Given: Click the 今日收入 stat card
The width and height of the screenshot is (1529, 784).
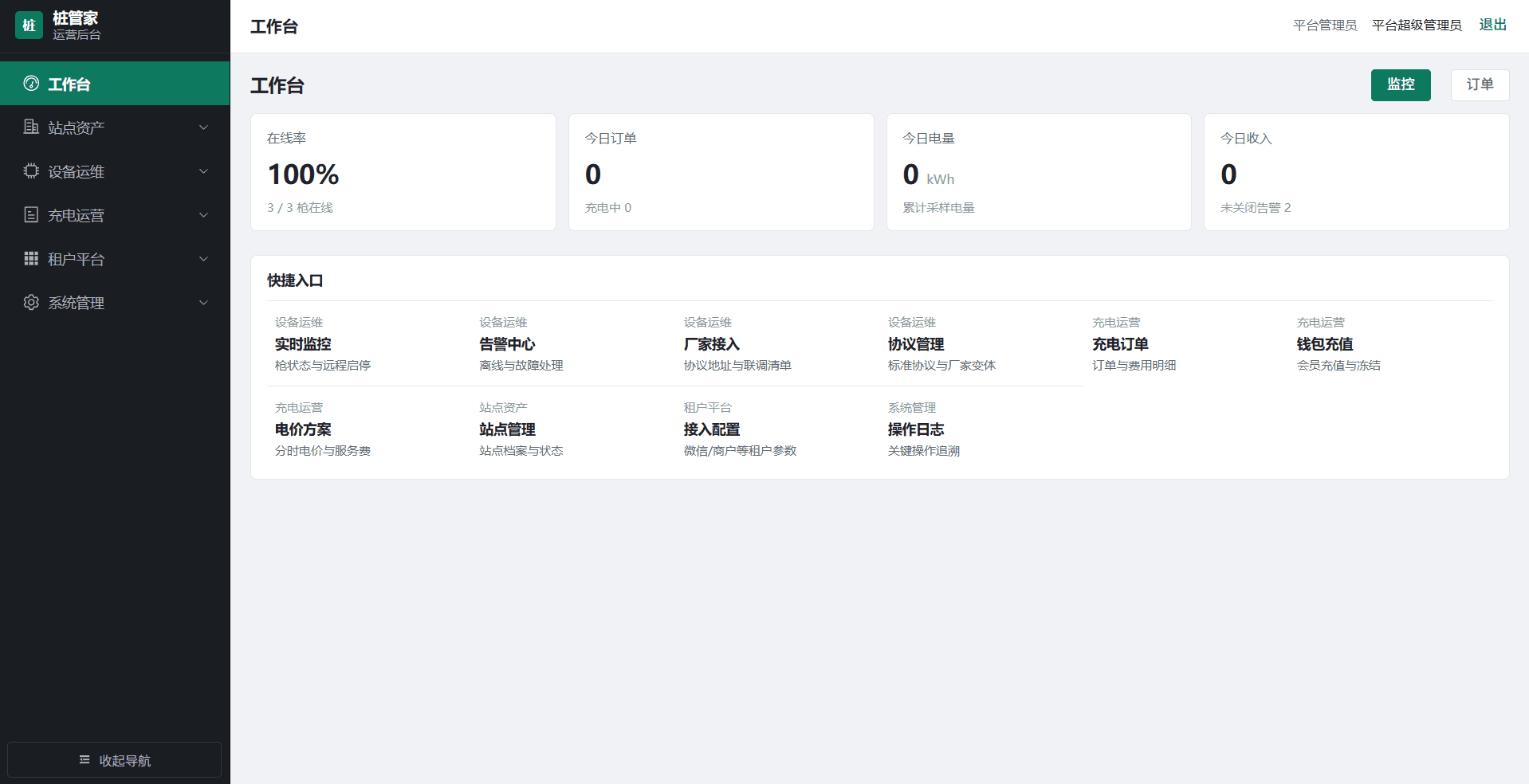Looking at the screenshot, I should click(x=1357, y=172).
